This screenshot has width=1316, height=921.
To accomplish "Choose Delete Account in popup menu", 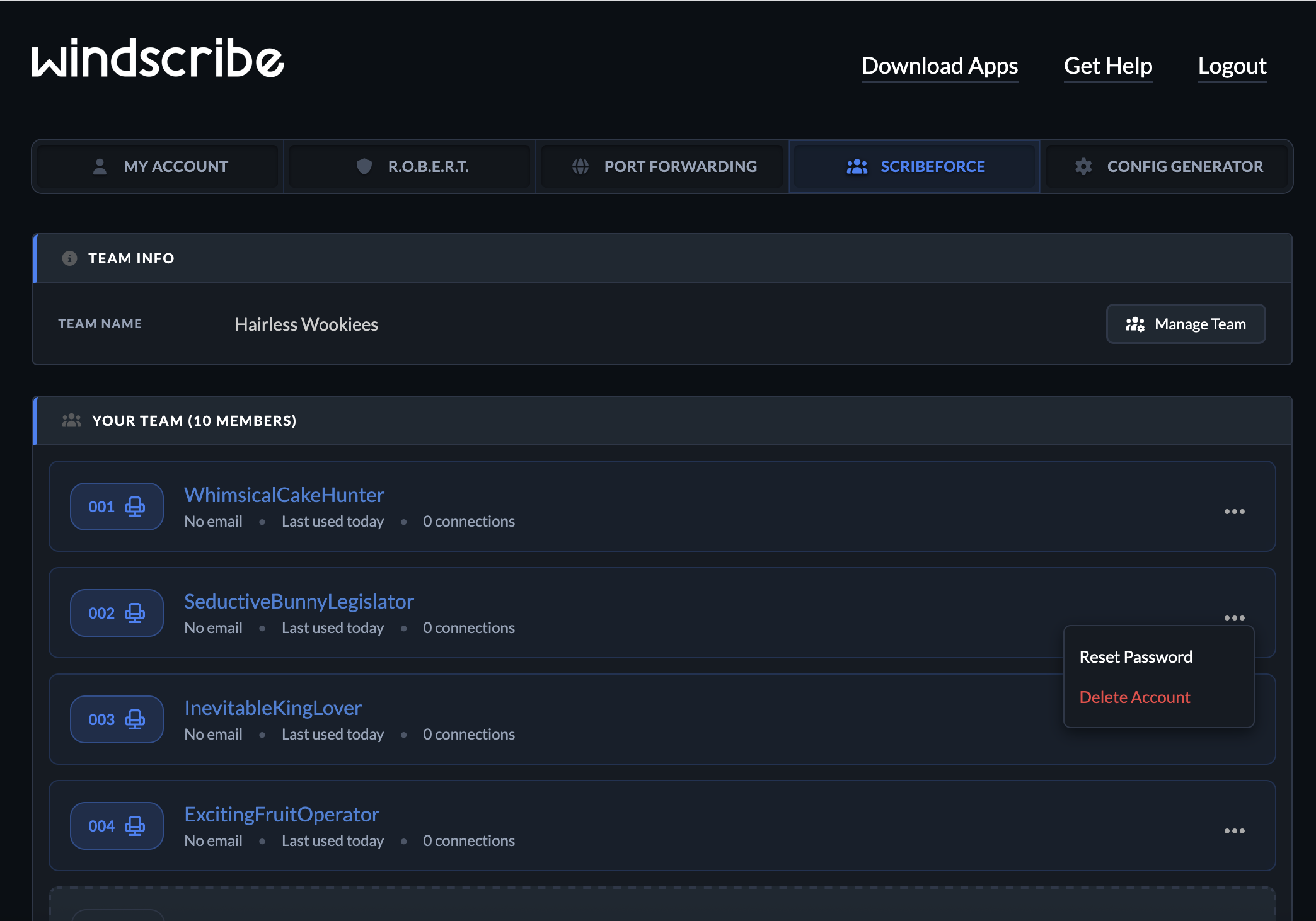I will click(x=1134, y=697).
